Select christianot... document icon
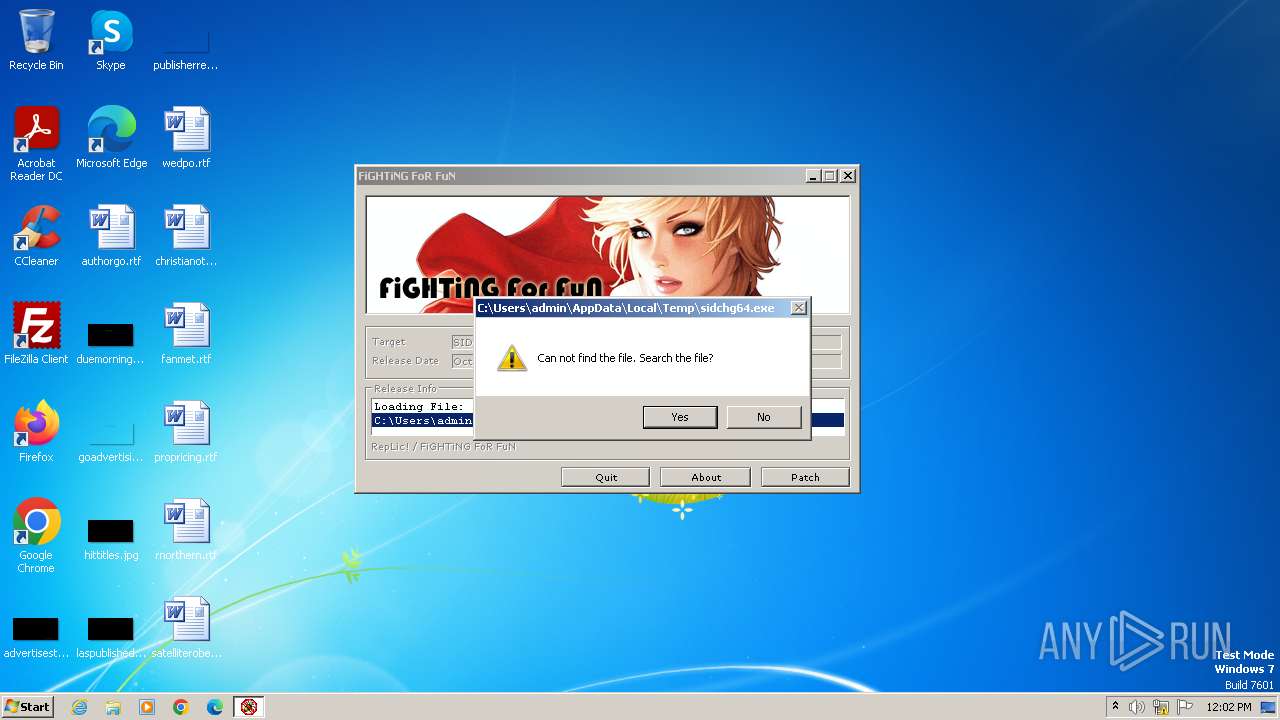The height and width of the screenshot is (720, 1280). coord(186,236)
